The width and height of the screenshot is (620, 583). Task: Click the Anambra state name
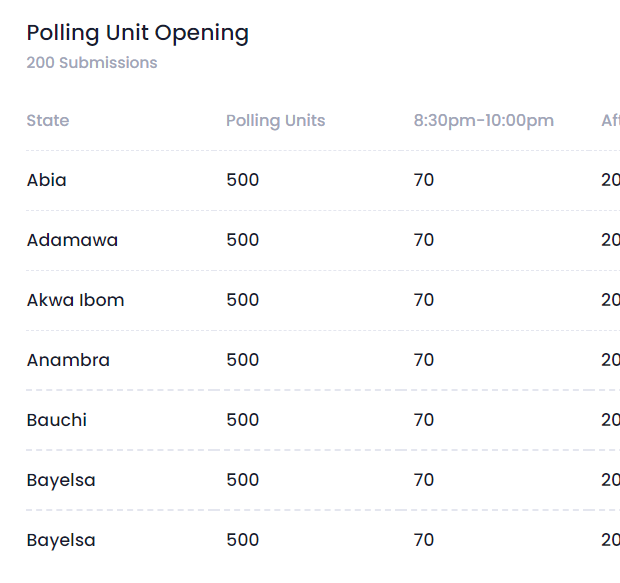click(x=68, y=361)
